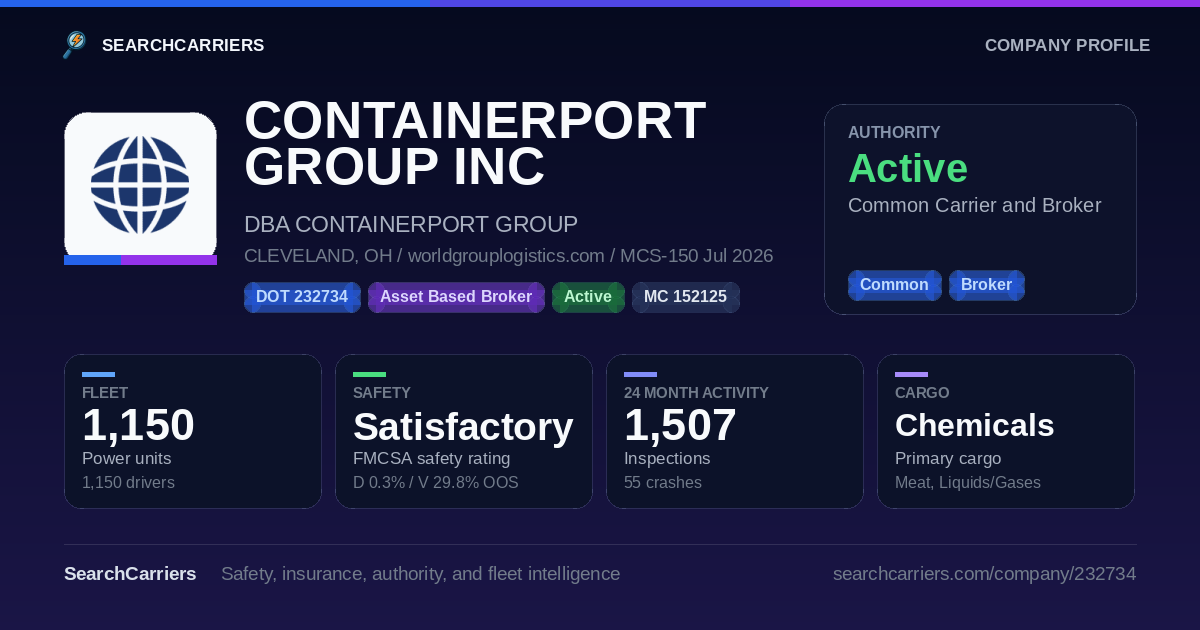
Task: Click the Chemicals primary cargo value
Action: (974, 425)
